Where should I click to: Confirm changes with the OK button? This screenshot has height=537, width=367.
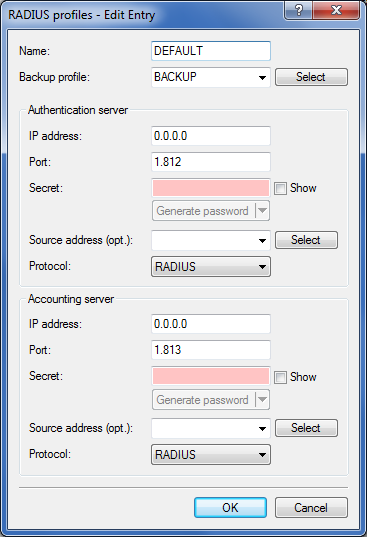[x=230, y=508]
